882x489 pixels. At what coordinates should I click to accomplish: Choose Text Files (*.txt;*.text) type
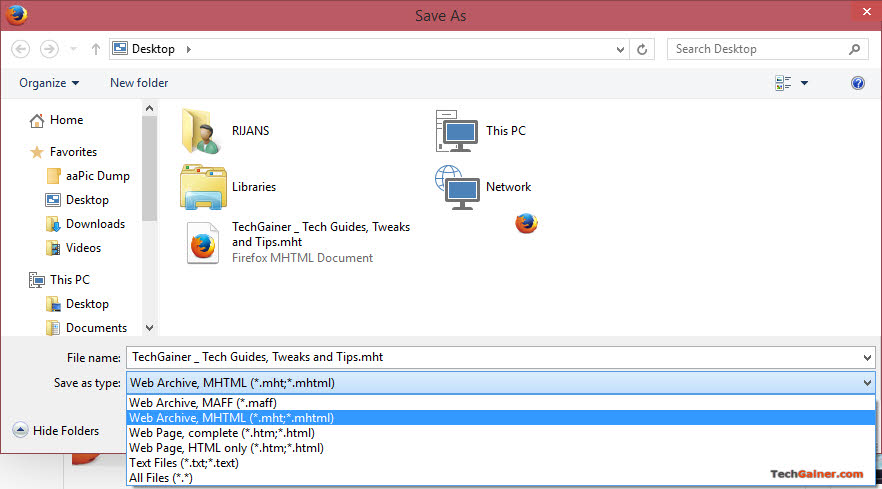[501, 463]
